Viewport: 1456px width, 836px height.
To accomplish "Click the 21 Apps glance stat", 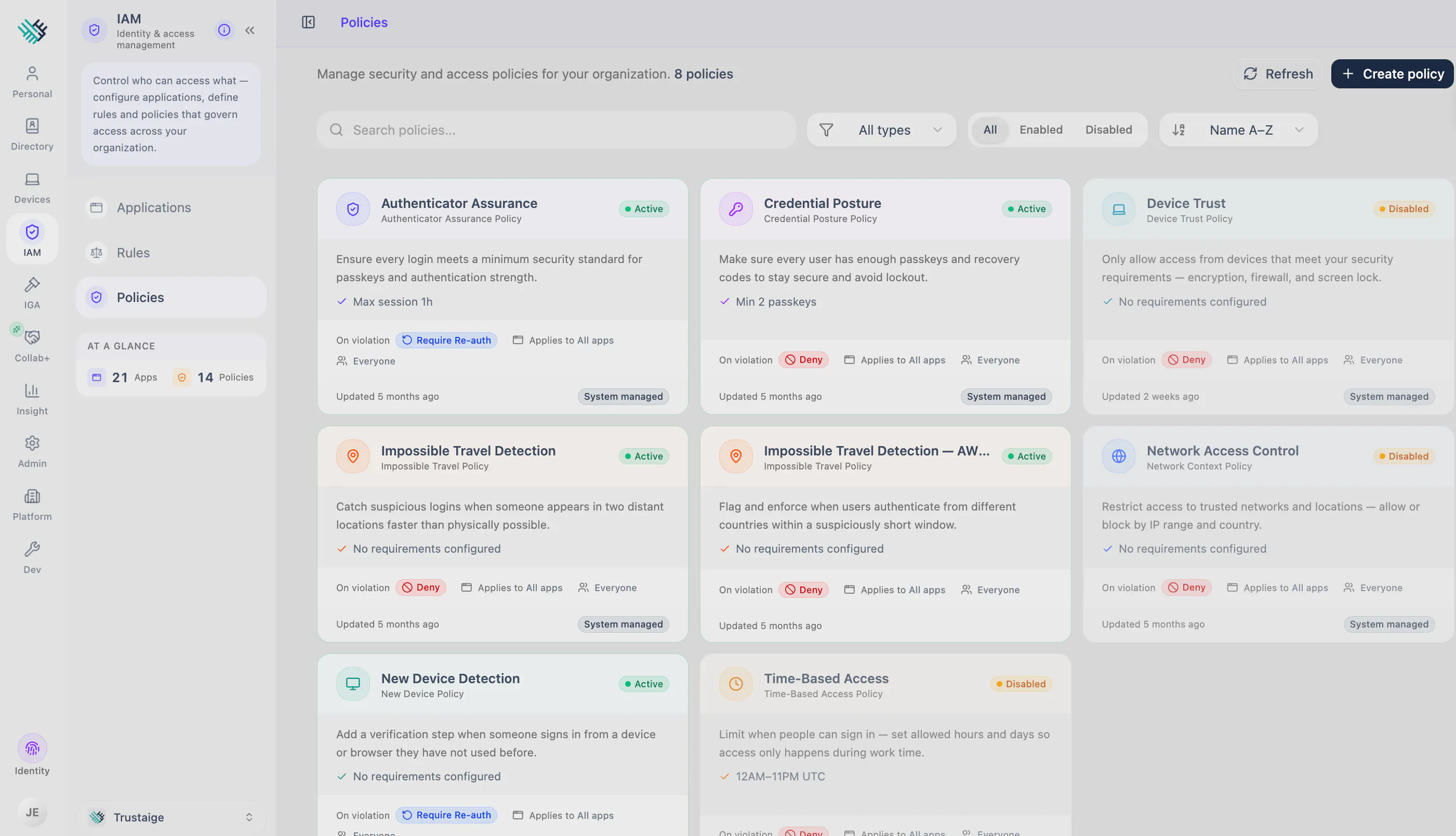I will pos(122,377).
